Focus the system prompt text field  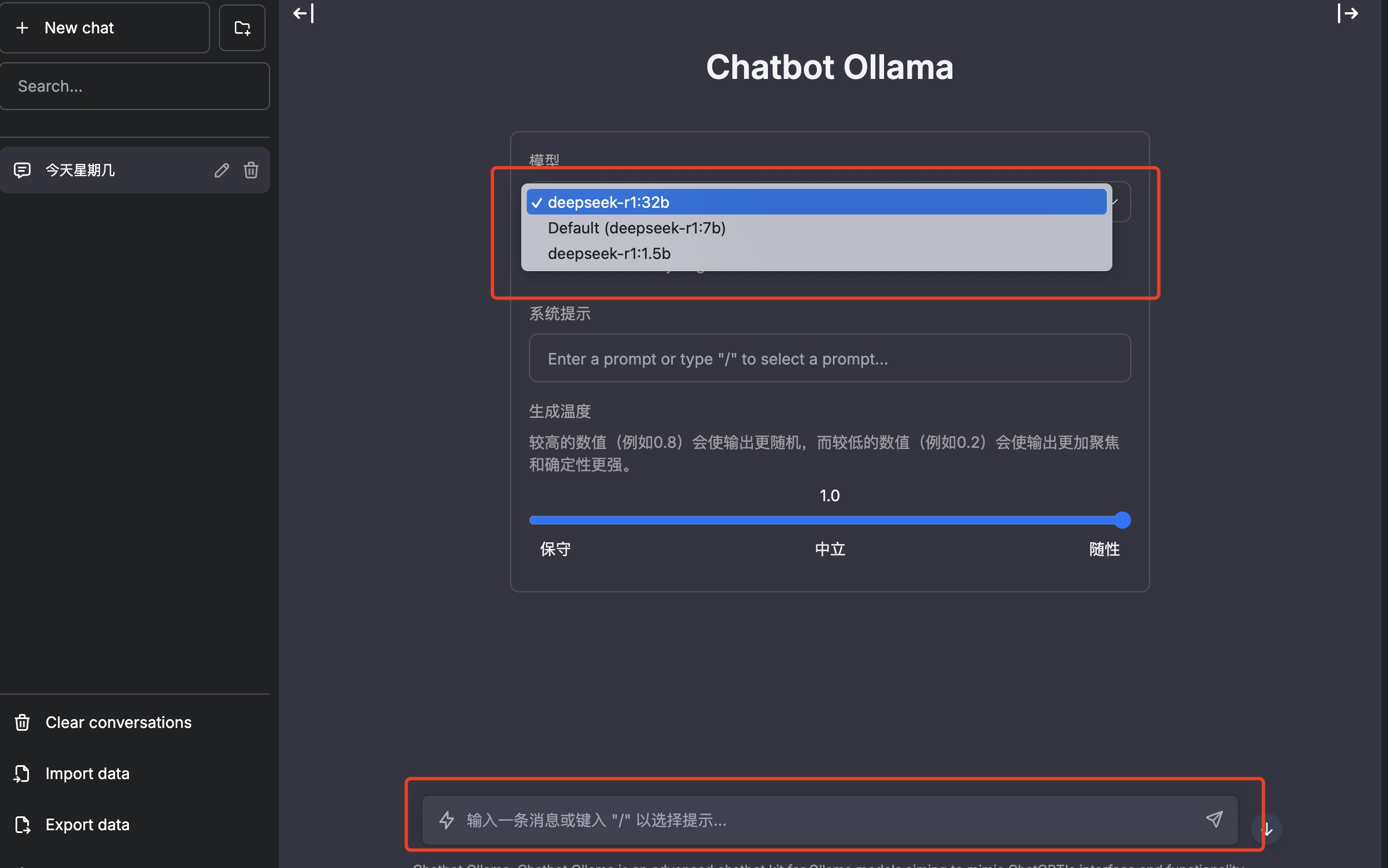[830, 358]
